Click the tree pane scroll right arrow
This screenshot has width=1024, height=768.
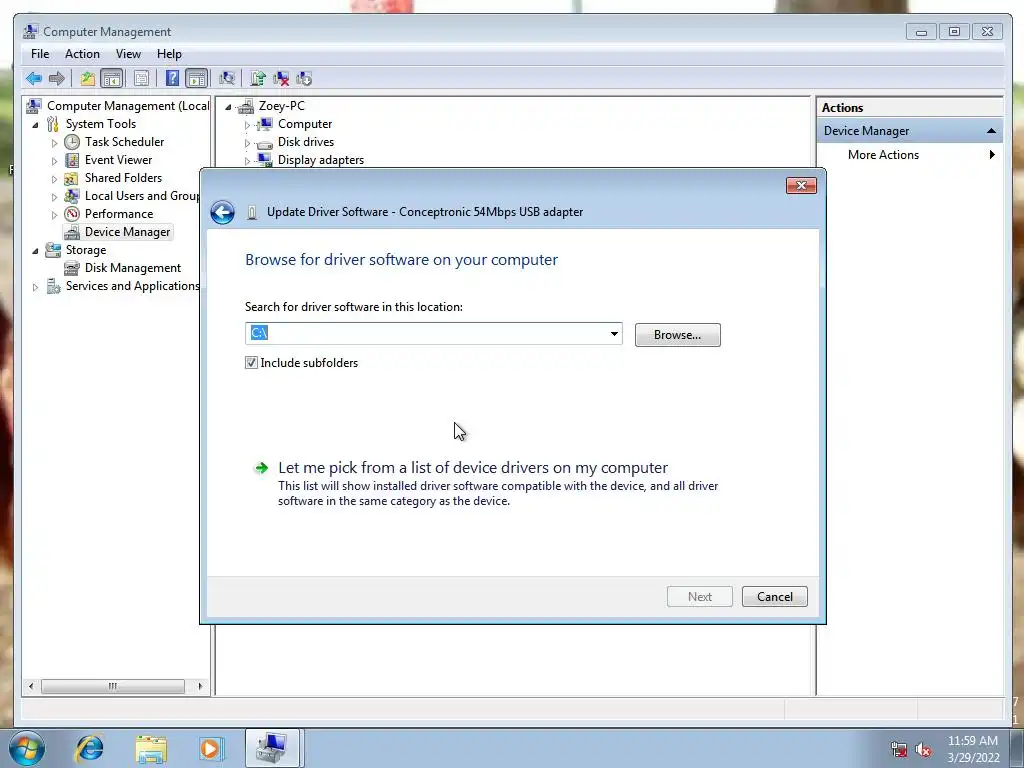coord(200,686)
